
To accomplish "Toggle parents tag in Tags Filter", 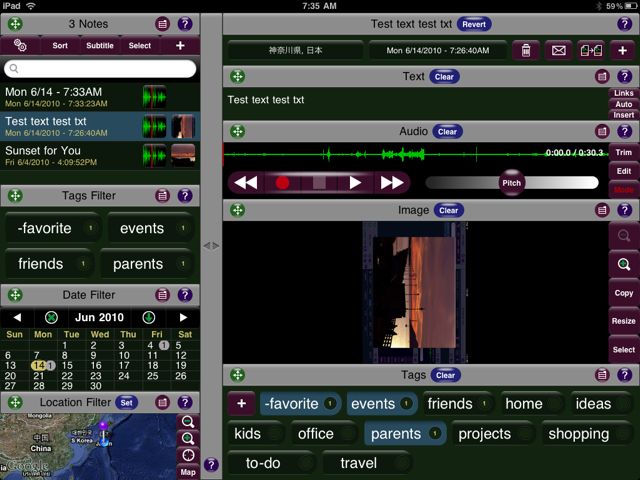I will coord(147,264).
